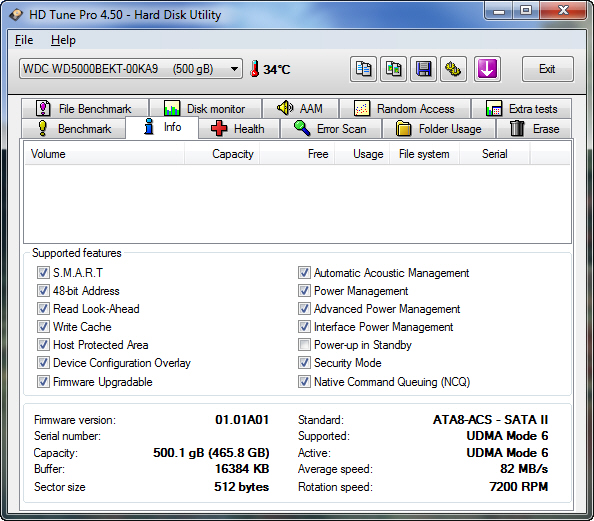
Task: Switch to the Erase tab
Action: 534,129
